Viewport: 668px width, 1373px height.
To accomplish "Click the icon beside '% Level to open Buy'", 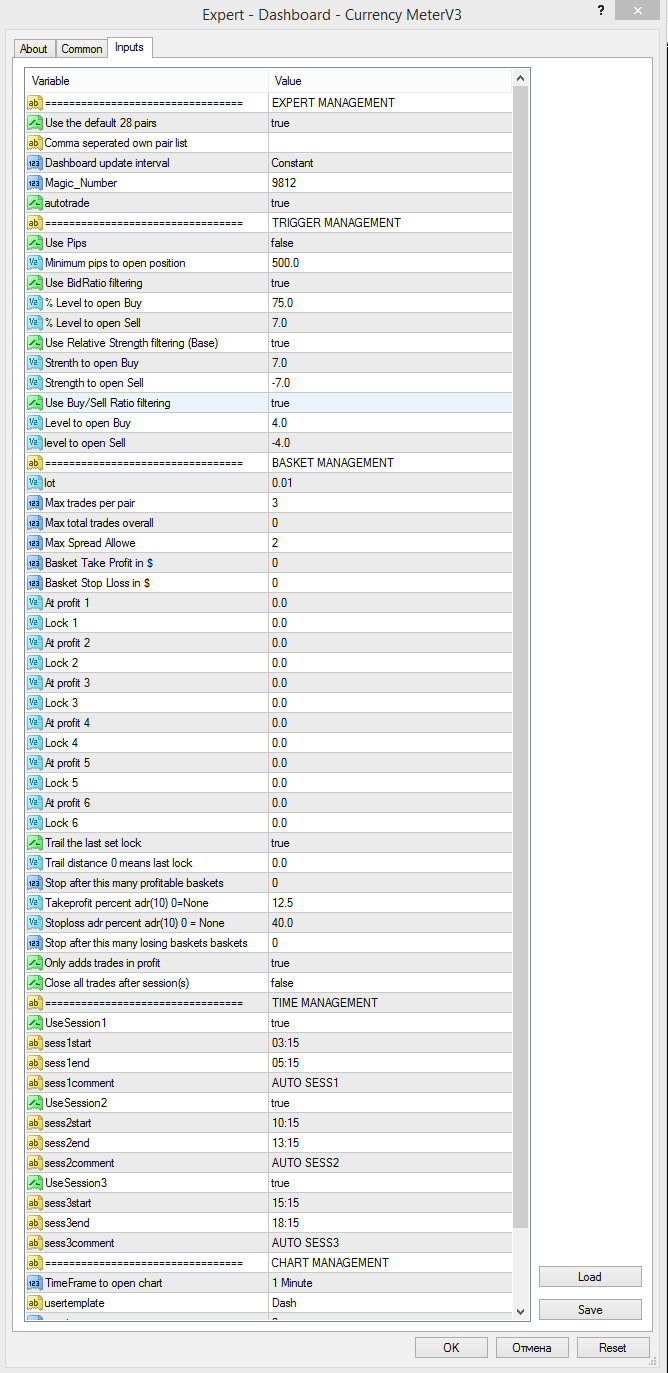I will tap(34, 303).
